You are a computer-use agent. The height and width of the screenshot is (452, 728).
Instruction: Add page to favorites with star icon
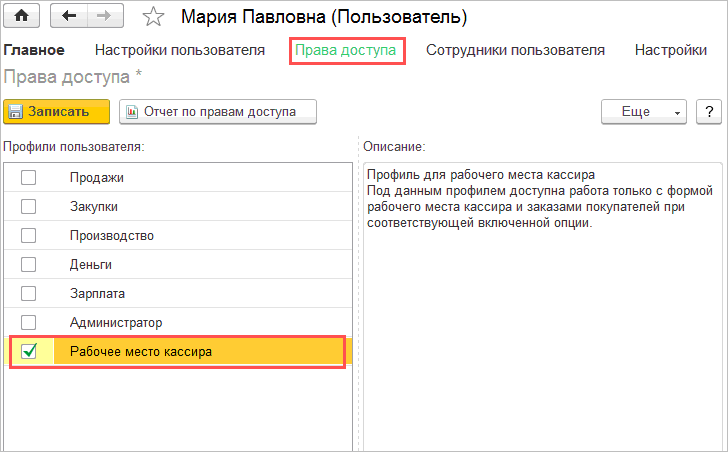coord(152,16)
